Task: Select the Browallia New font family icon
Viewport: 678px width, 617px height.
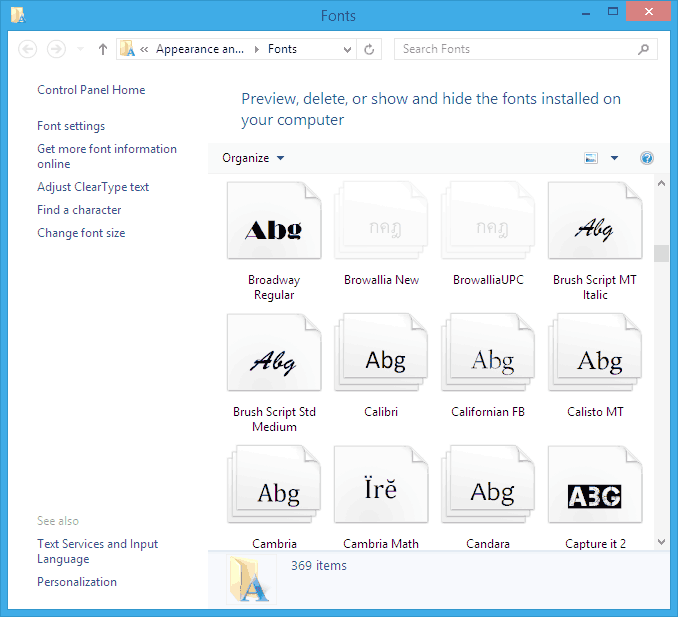Action: 381,221
